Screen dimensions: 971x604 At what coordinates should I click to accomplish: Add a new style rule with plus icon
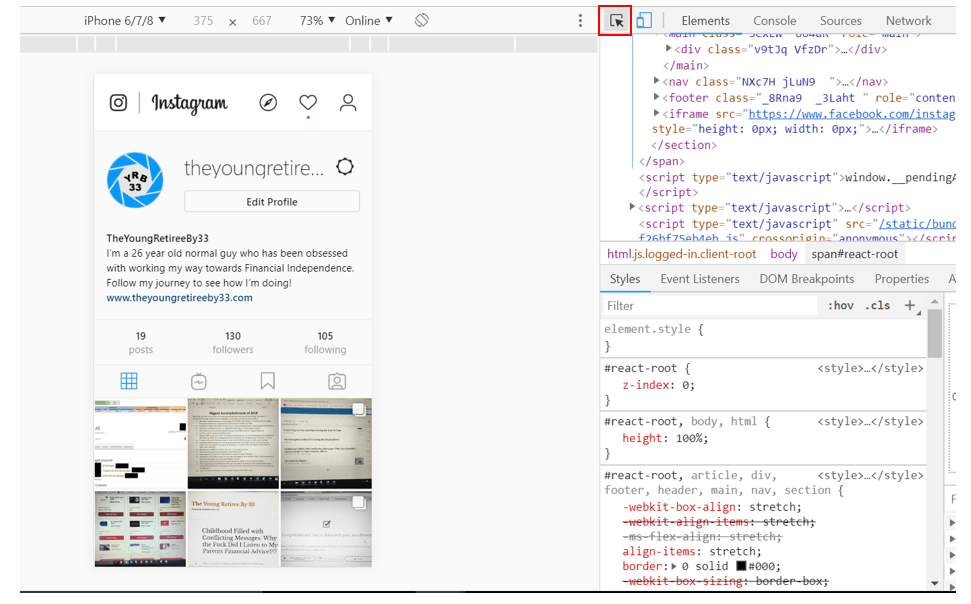910,305
